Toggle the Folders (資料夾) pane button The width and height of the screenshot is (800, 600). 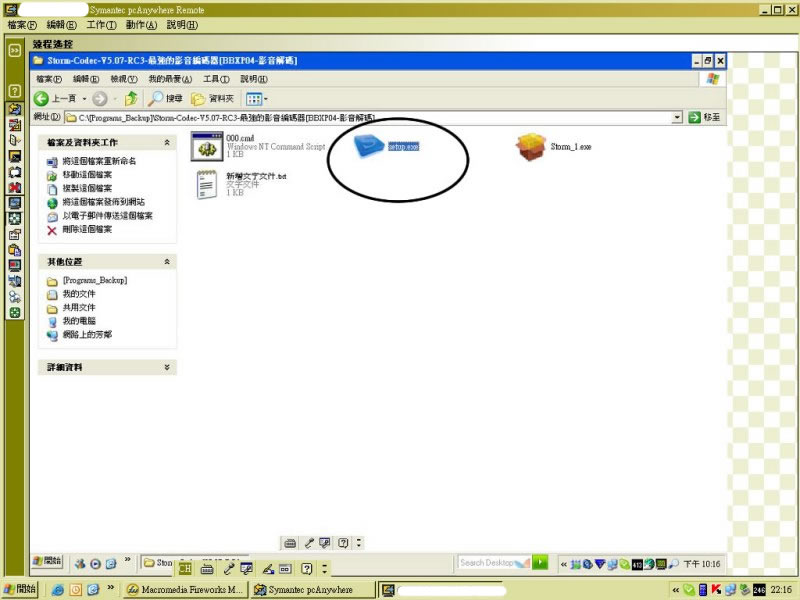pyautogui.click(x=212, y=98)
